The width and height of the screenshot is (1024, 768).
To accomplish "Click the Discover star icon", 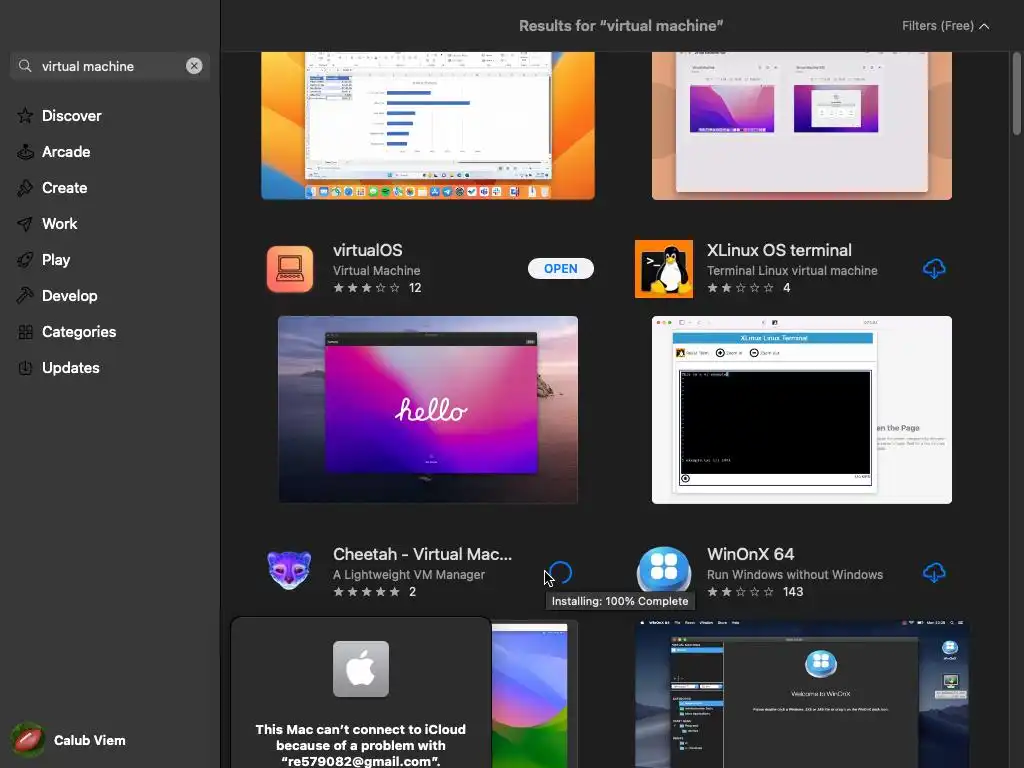I will coord(25,116).
